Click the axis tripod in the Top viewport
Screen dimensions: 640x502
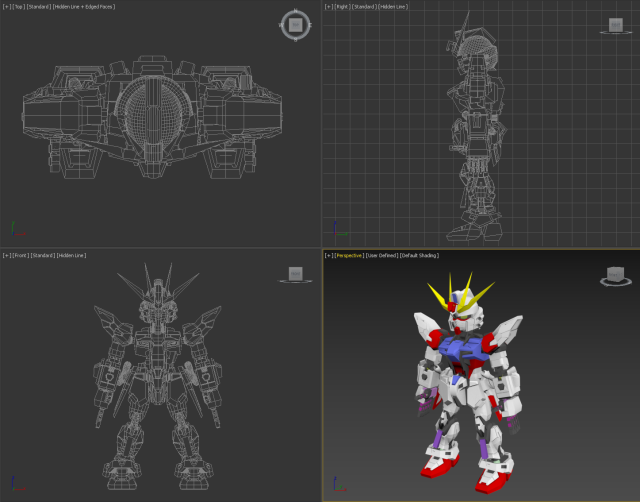coord(14,229)
